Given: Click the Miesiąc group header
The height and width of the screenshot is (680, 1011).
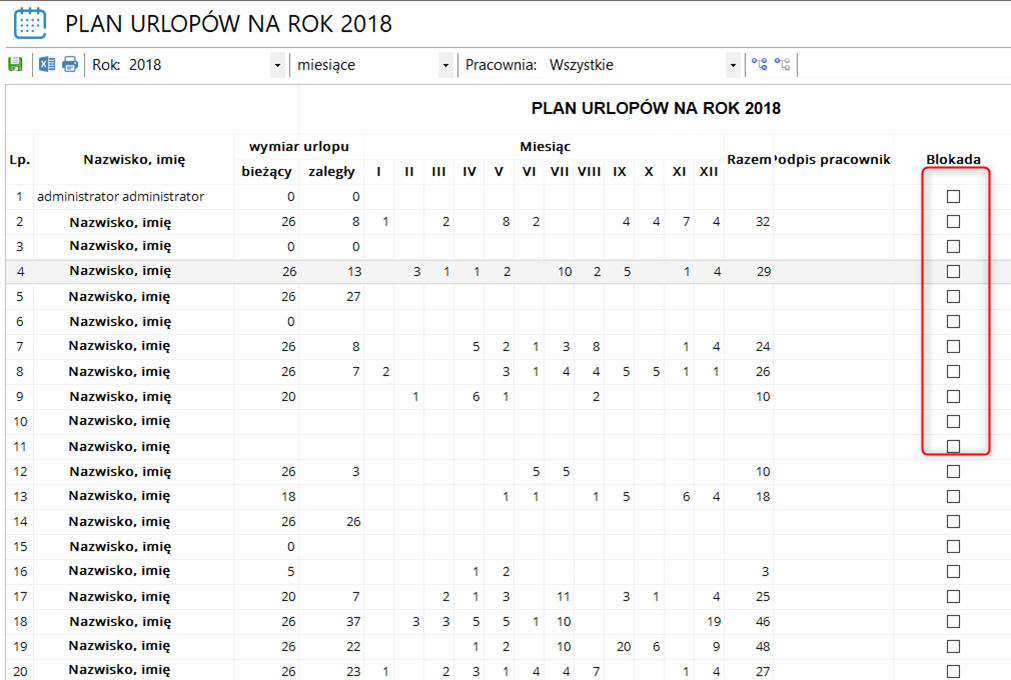Looking at the screenshot, I should click(x=545, y=146).
